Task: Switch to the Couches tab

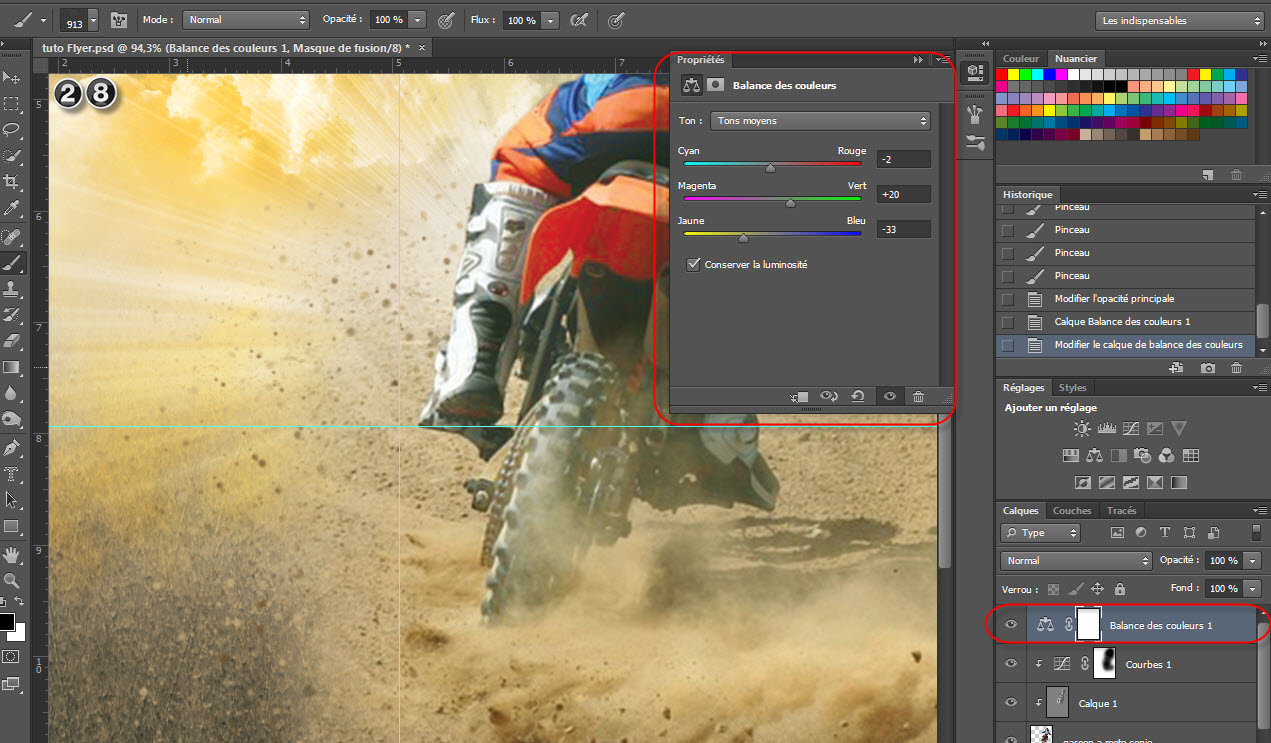Action: coord(1072,511)
